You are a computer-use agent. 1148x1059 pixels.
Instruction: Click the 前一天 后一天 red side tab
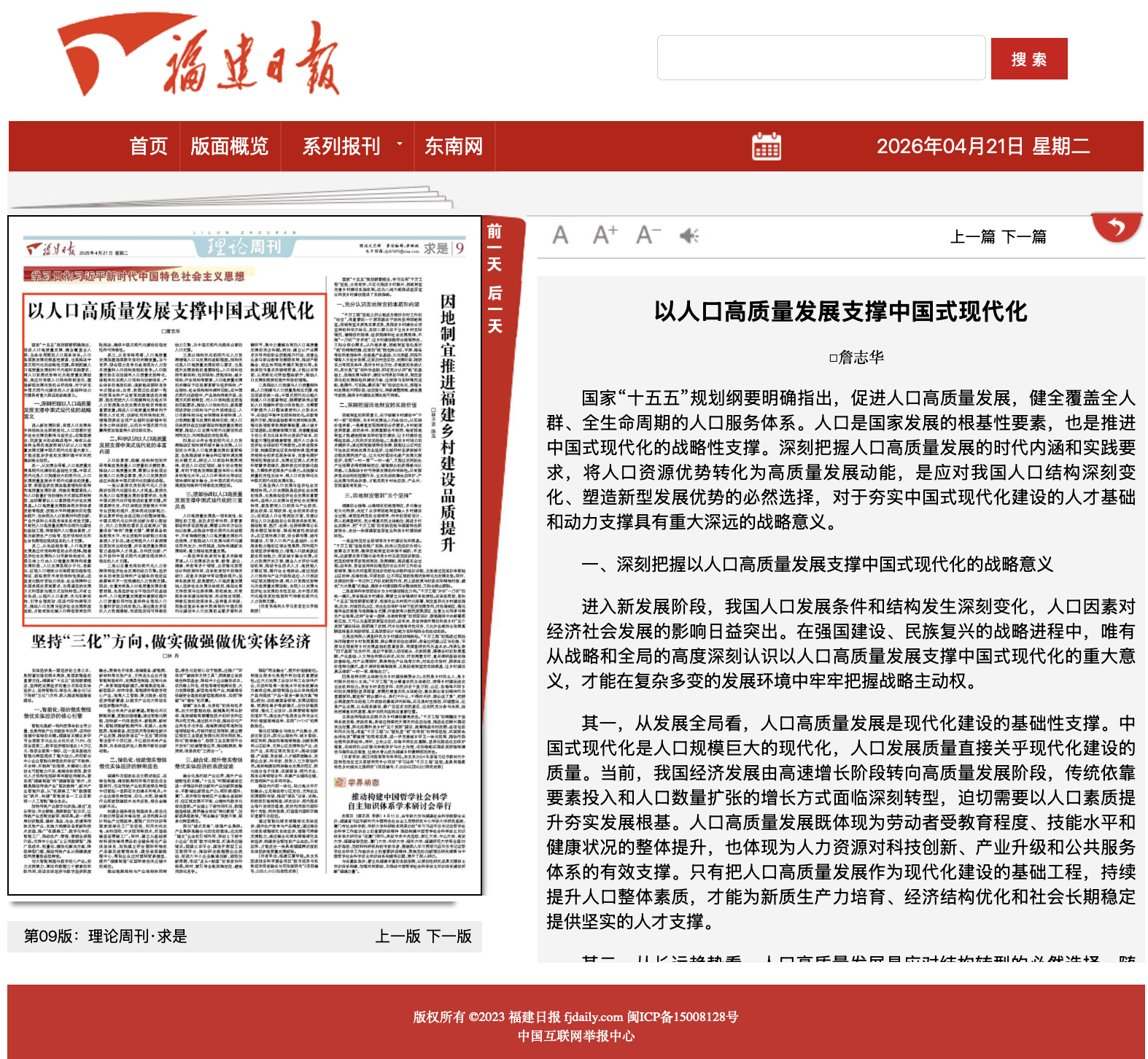(495, 279)
